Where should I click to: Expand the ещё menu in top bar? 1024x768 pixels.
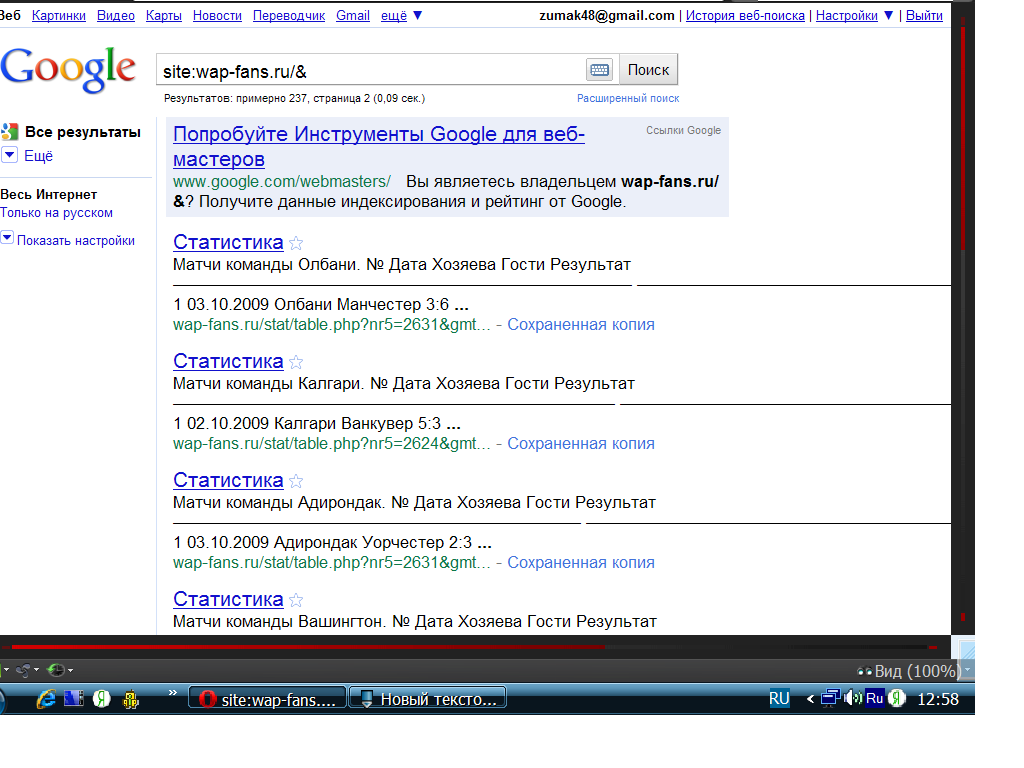click(403, 16)
